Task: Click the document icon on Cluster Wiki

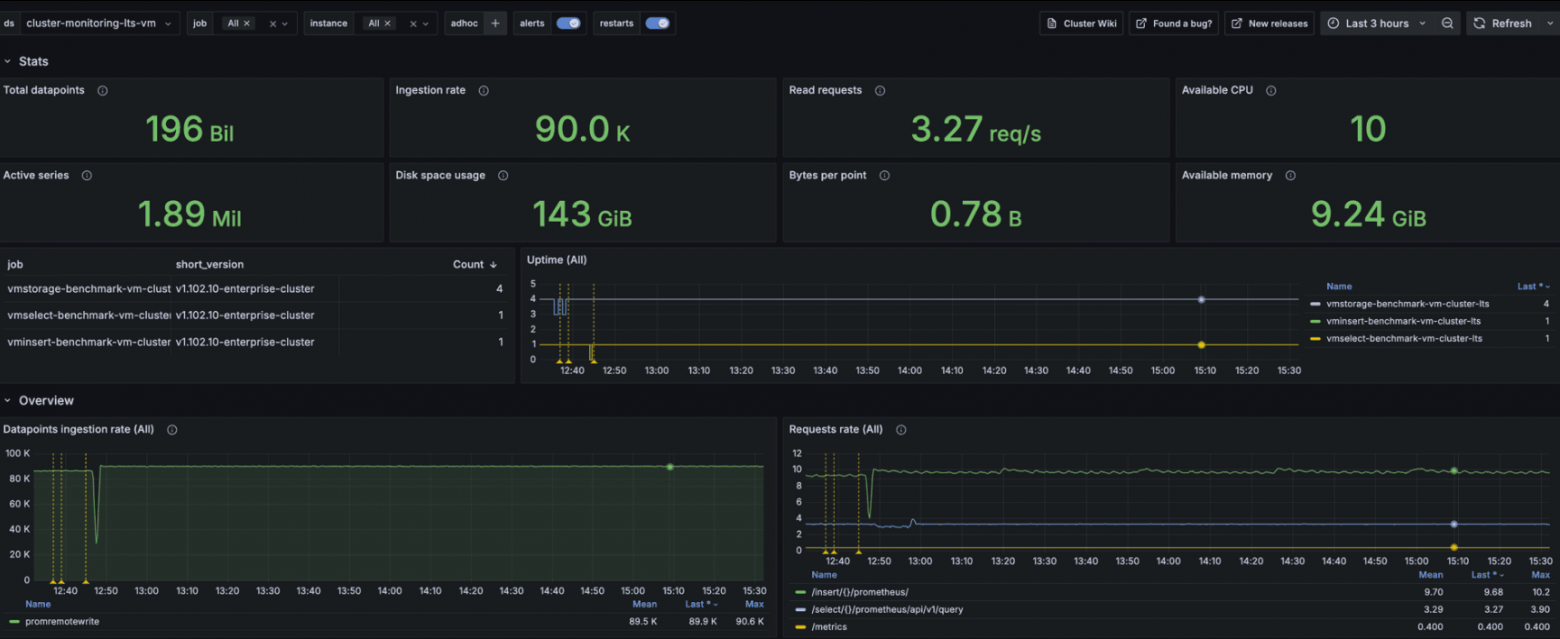Action: (x=1052, y=23)
